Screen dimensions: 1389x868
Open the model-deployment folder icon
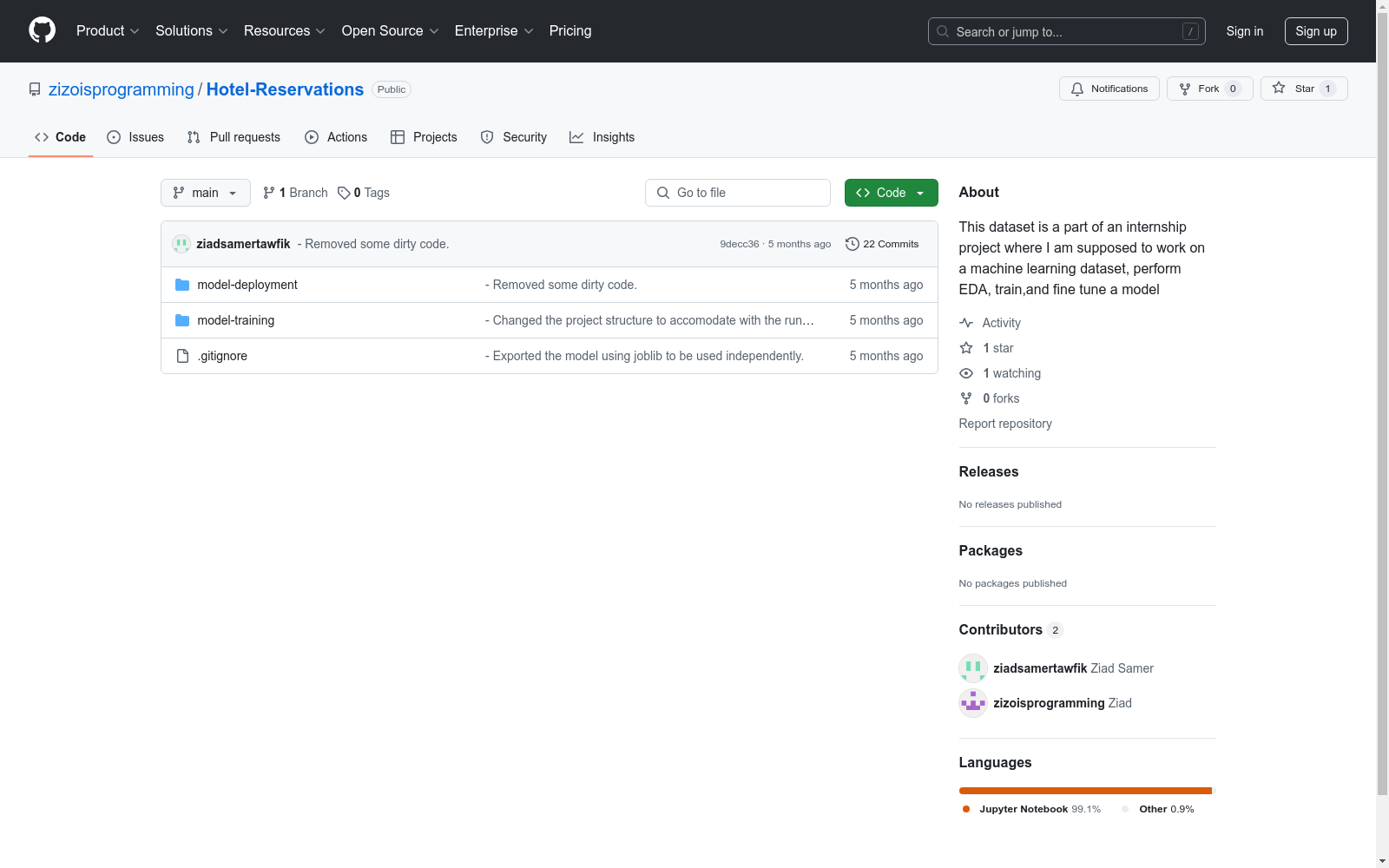tap(182, 285)
